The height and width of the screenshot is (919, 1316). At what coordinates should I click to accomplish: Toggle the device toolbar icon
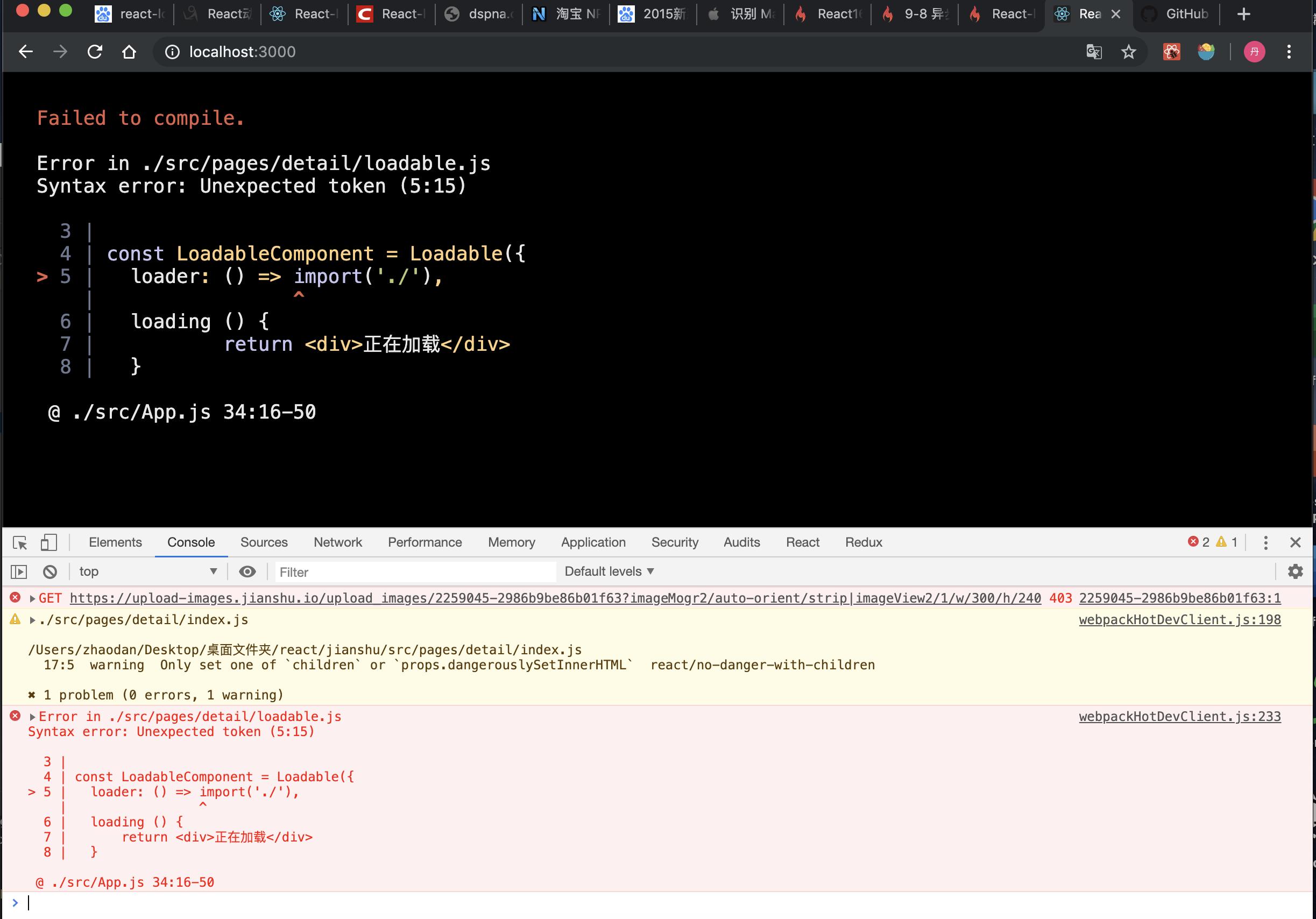pyautogui.click(x=49, y=542)
